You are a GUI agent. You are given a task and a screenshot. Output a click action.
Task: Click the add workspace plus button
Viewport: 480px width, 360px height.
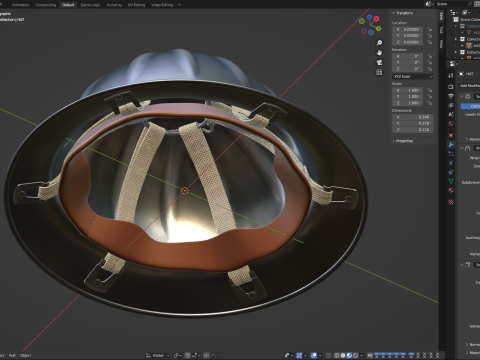[179, 5]
